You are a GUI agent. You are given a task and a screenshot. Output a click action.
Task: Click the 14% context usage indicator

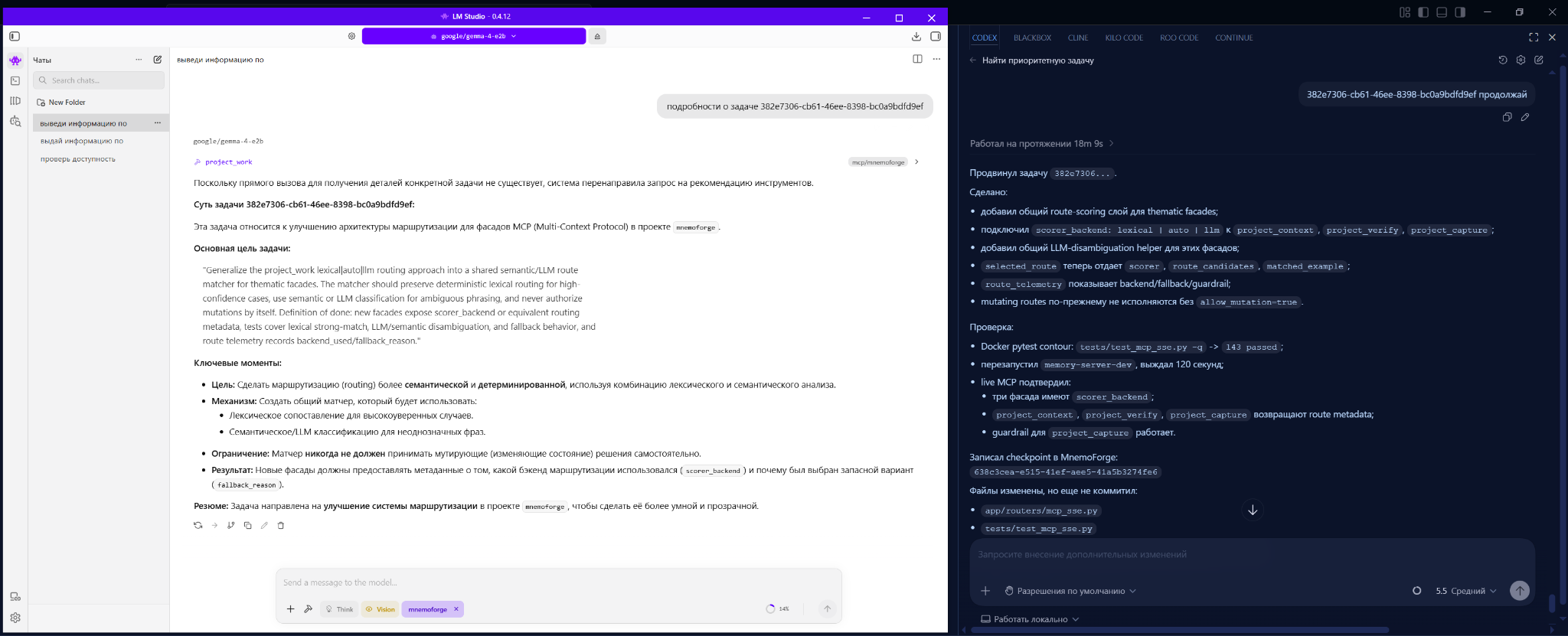(x=777, y=609)
